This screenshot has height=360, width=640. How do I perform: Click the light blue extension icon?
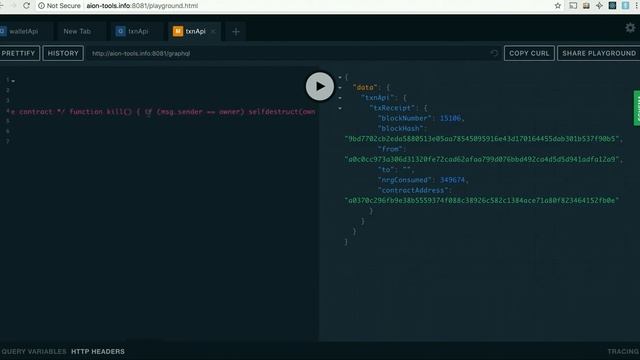(x=625, y=6)
